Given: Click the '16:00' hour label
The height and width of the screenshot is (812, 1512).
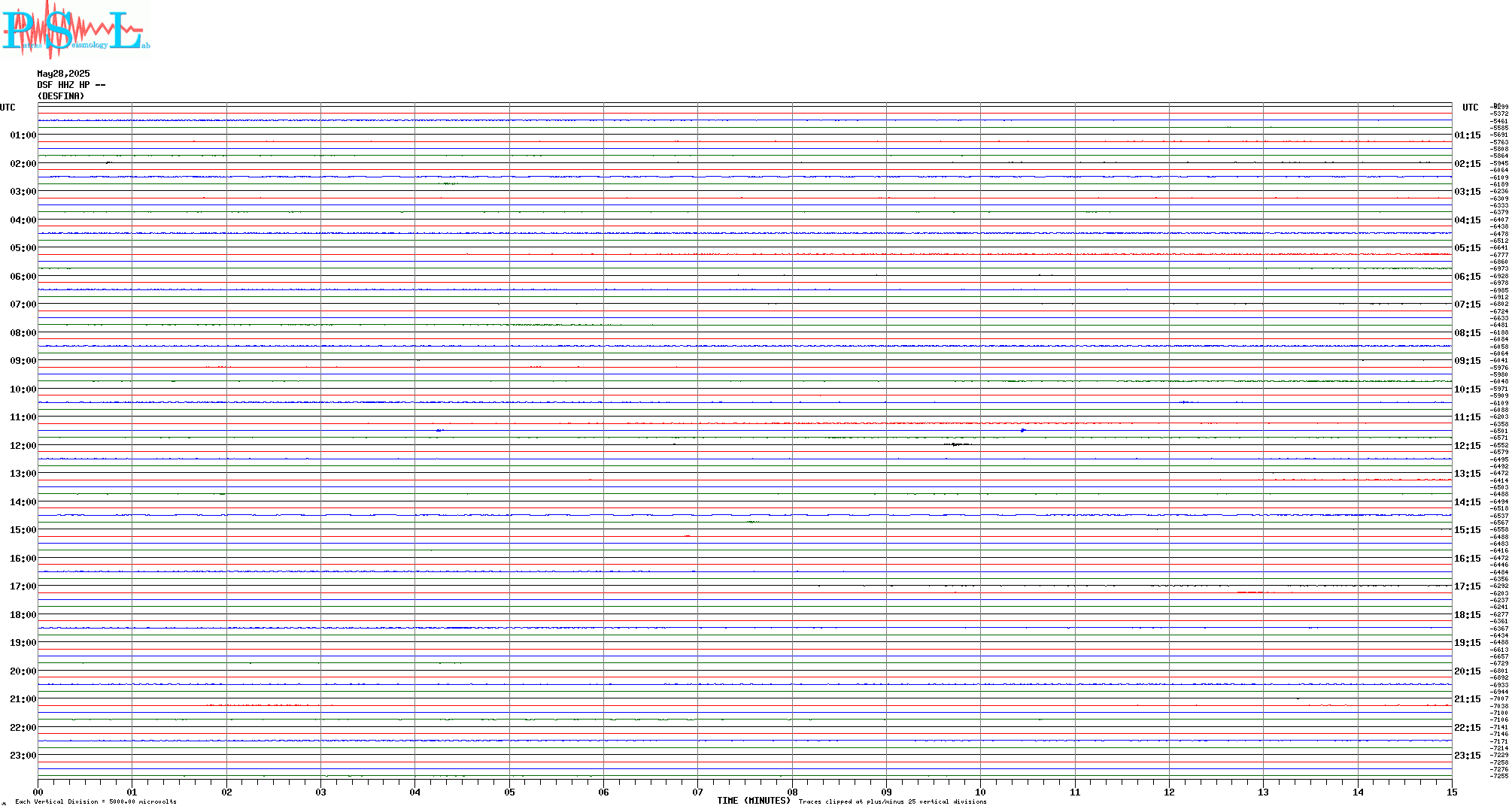Looking at the screenshot, I should [23, 559].
